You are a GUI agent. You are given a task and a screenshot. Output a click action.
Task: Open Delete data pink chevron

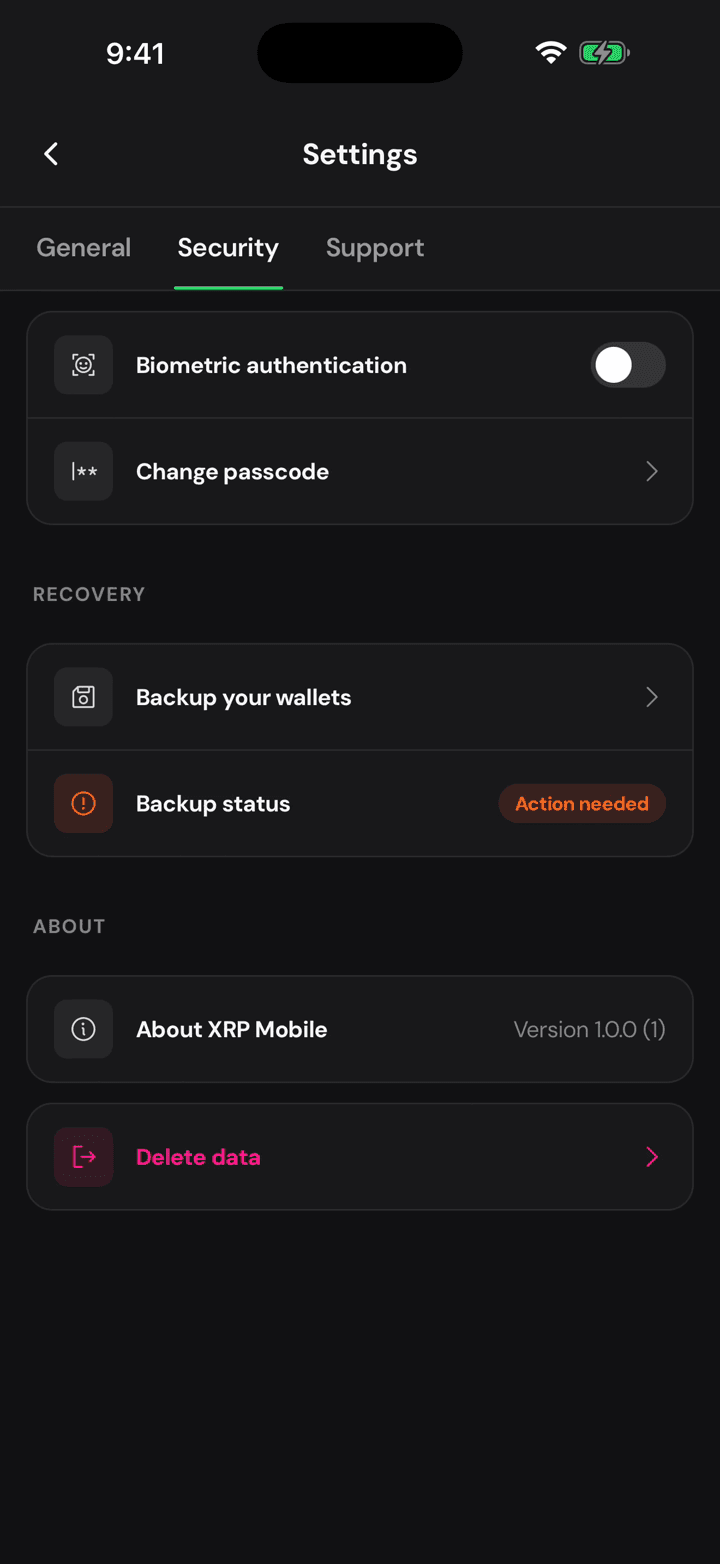point(652,1157)
